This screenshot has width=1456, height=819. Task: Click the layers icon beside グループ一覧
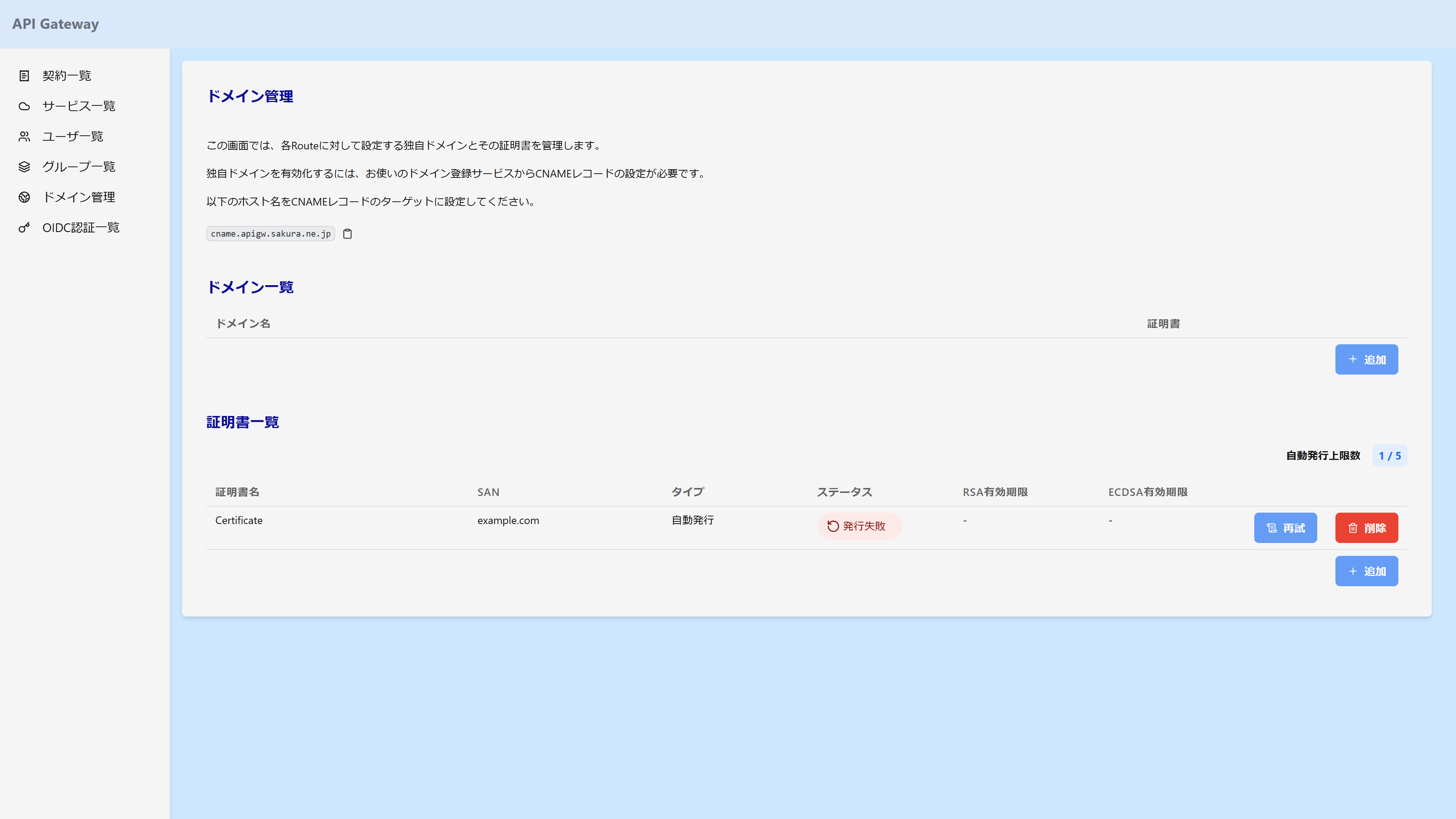[24, 167]
